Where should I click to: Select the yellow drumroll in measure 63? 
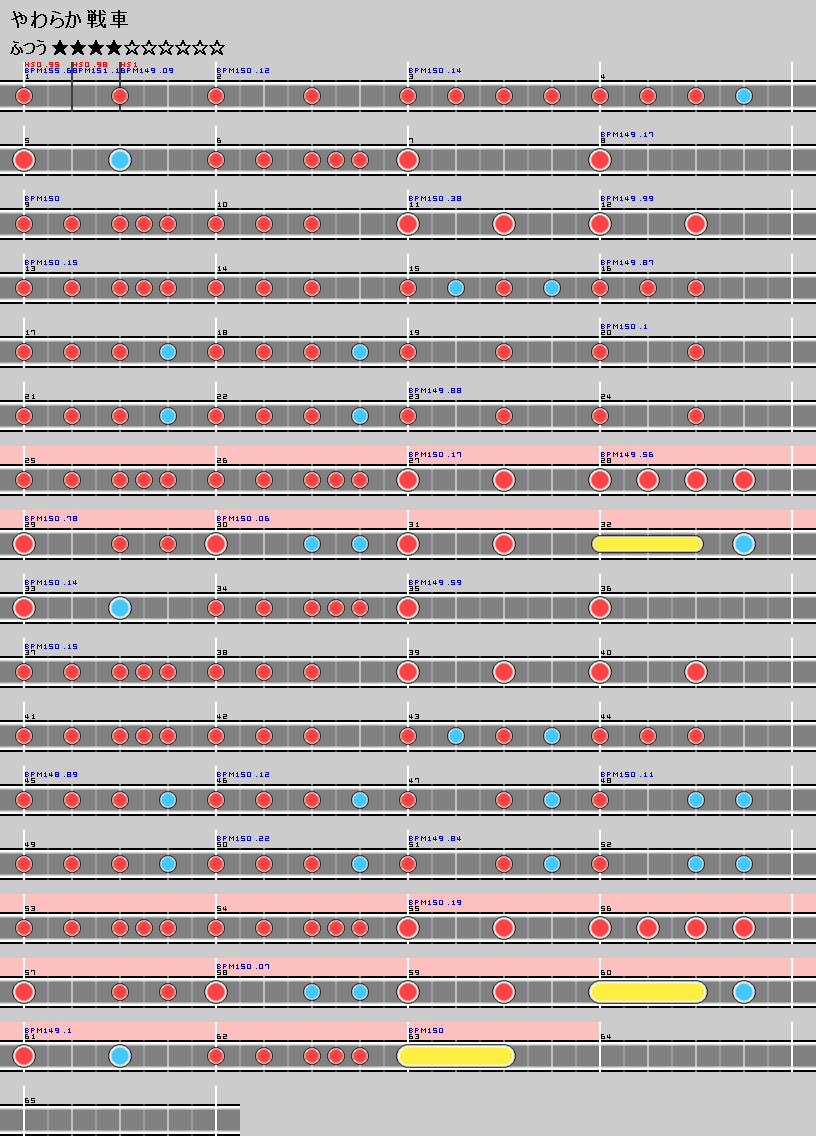[x=455, y=1056]
